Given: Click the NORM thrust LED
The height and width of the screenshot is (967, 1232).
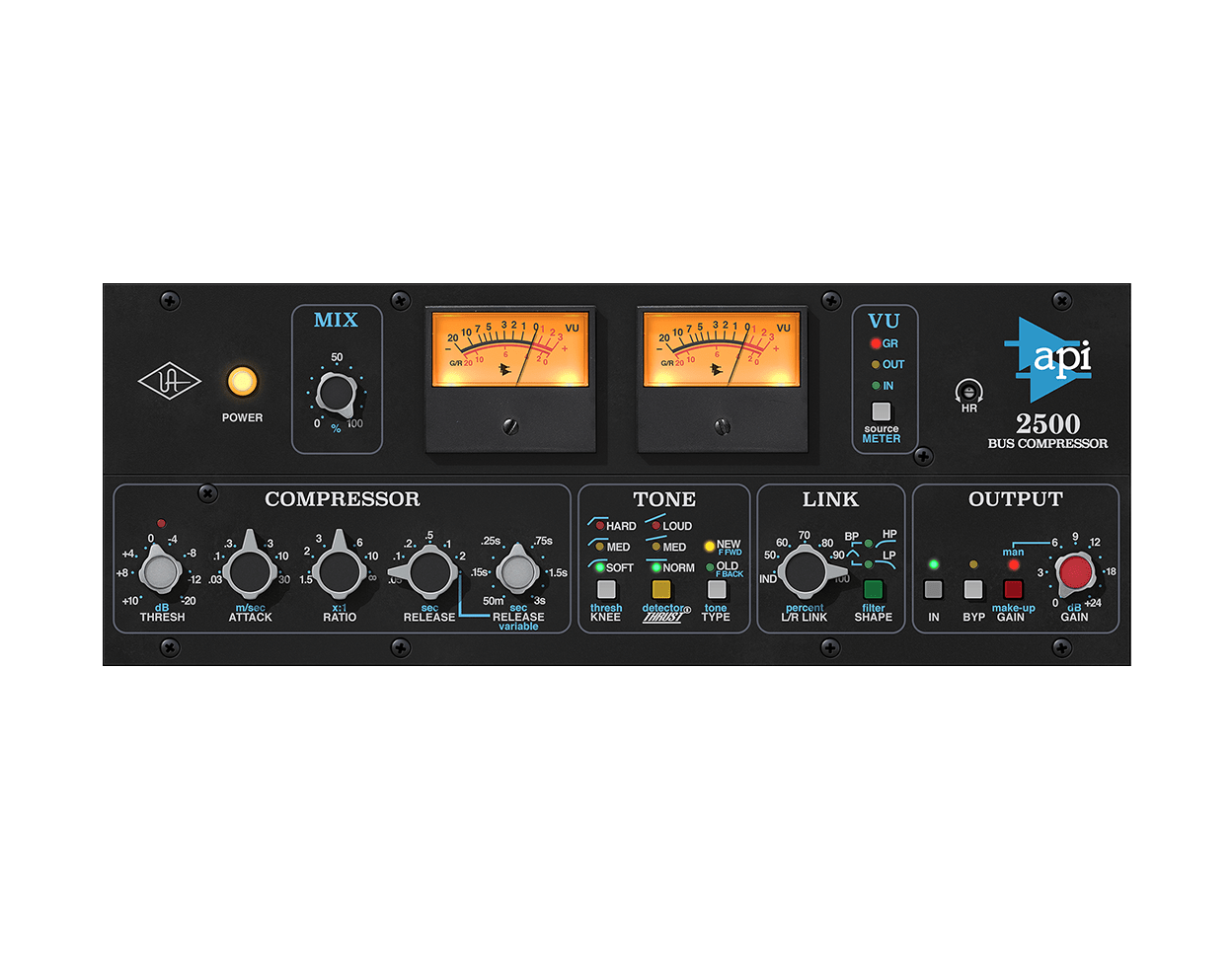Looking at the screenshot, I should tap(656, 567).
